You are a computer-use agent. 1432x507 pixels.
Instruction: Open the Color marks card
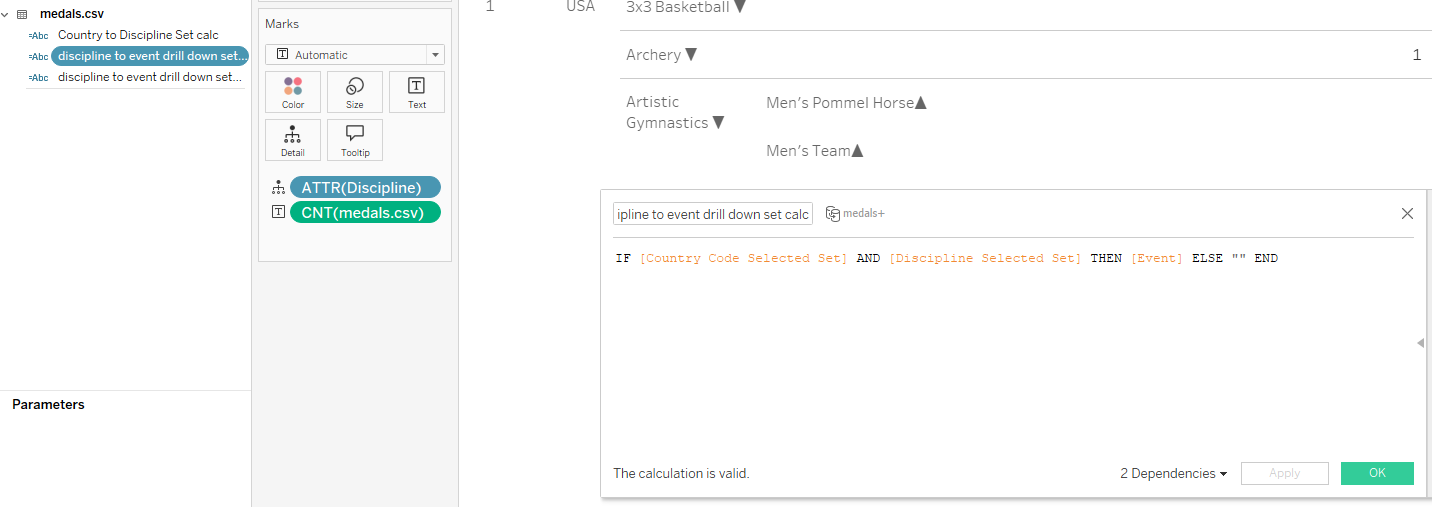293,92
